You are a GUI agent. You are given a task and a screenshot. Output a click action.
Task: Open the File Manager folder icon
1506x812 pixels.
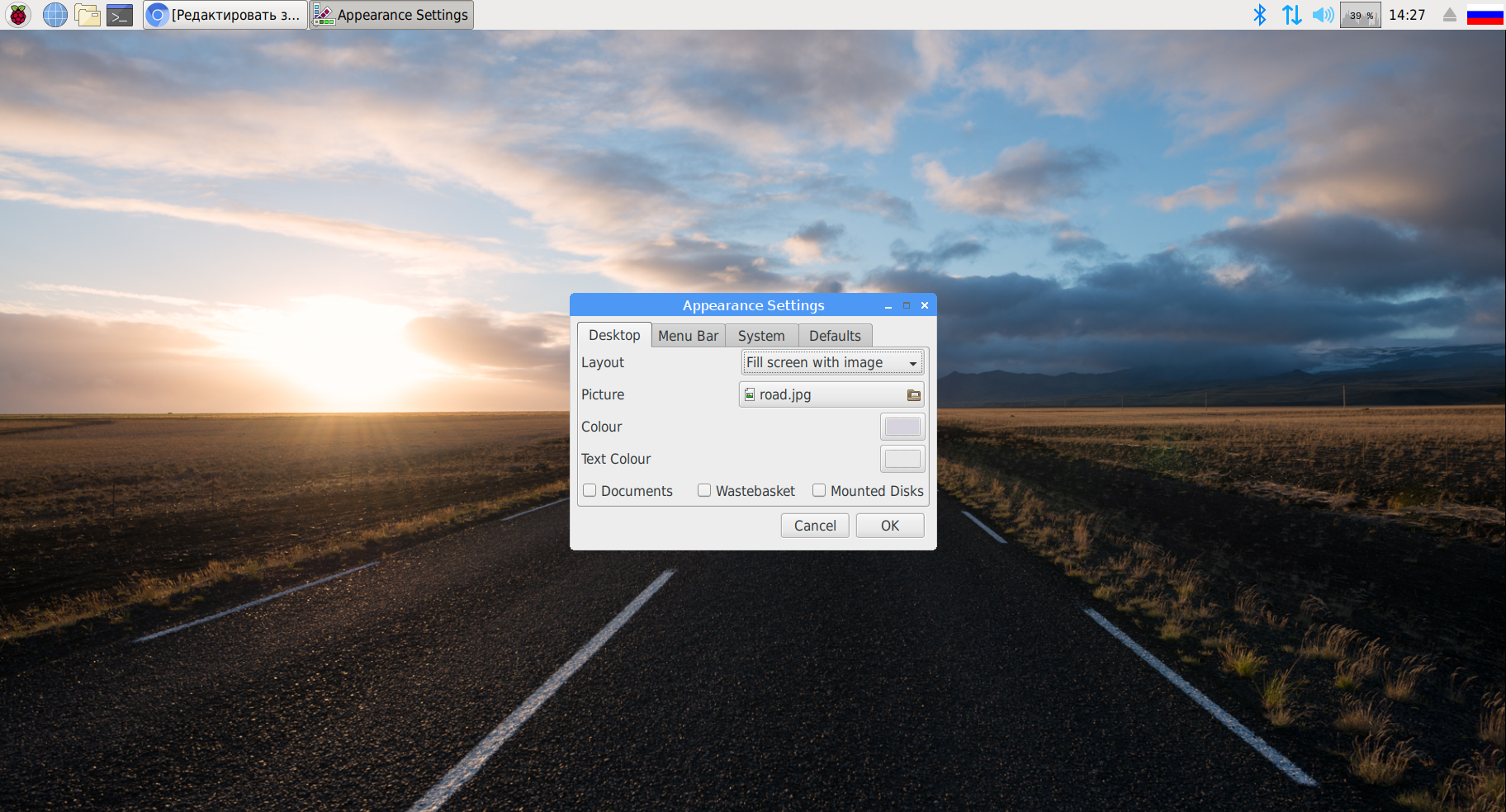[x=88, y=15]
